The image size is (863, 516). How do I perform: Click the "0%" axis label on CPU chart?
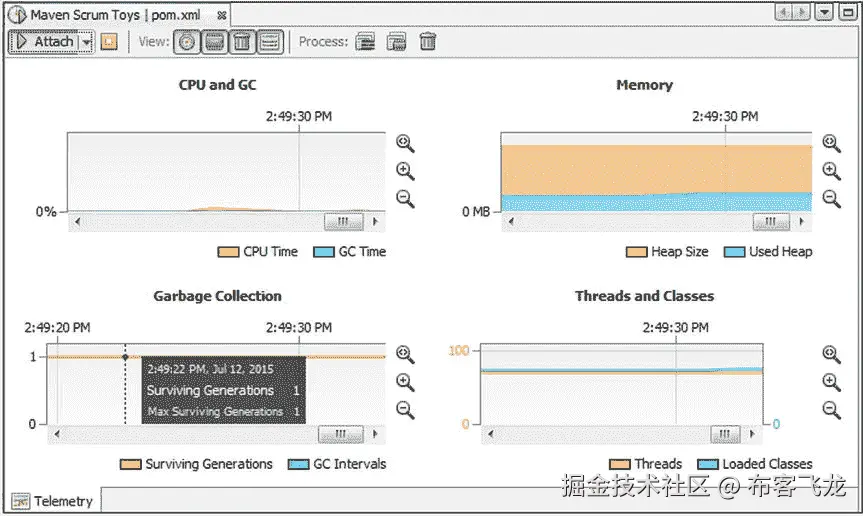click(x=46, y=212)
